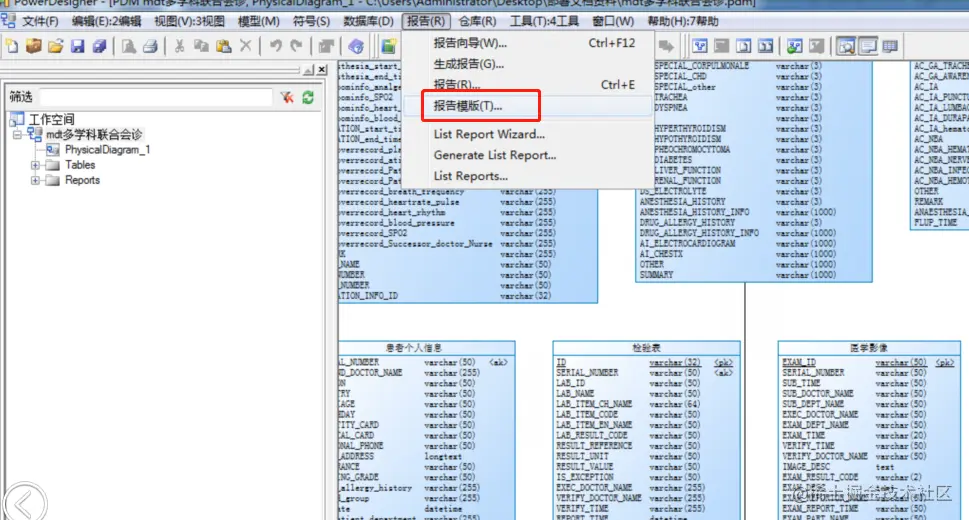The height and width of the screenshot is (520, 969).
Task: Click the green refresh filter icon
Action: 308,97
